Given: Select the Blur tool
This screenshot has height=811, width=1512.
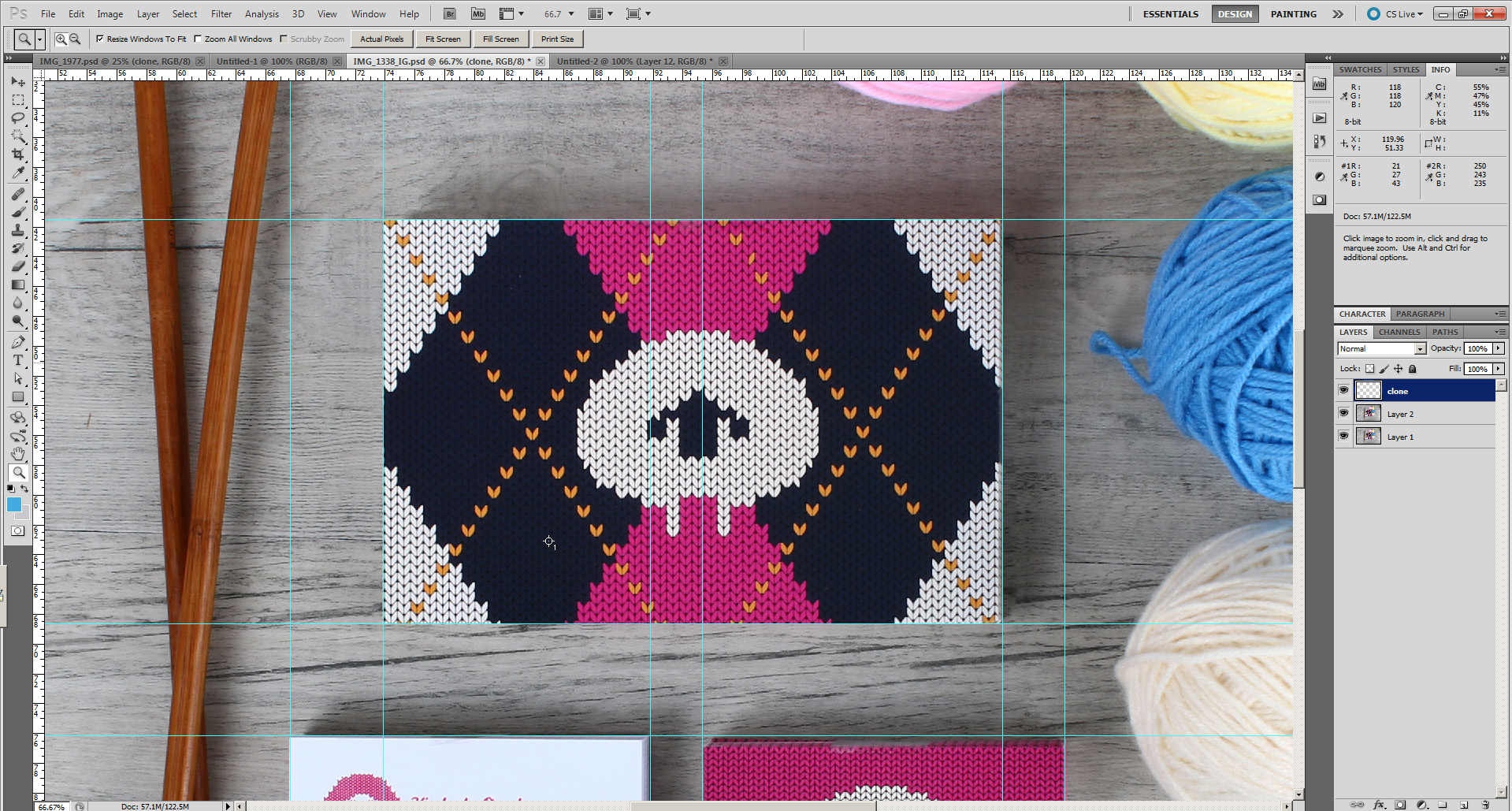Looking at the screenshot, I should [18, 303].
